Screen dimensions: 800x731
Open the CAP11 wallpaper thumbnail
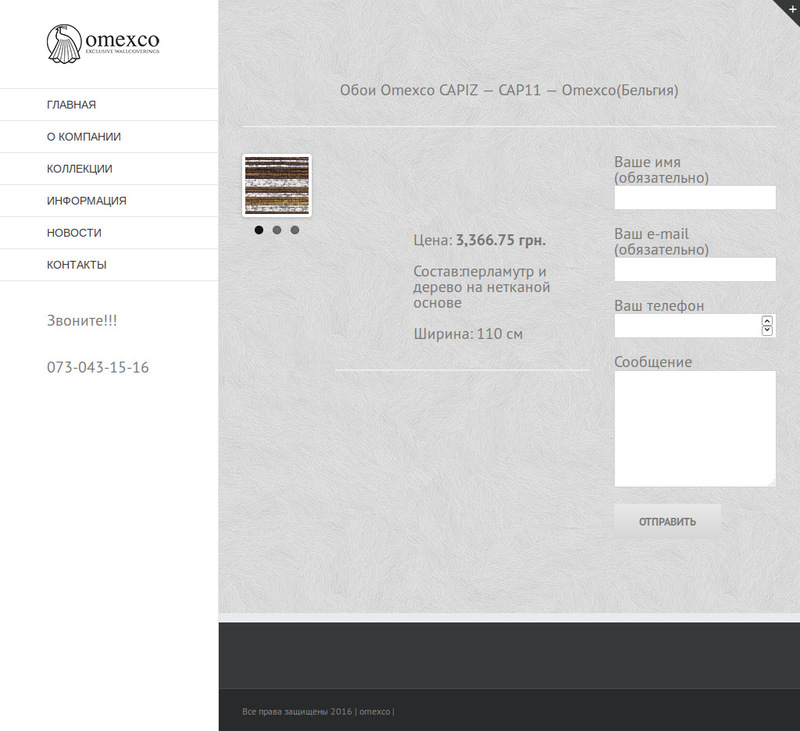point(277,185)
